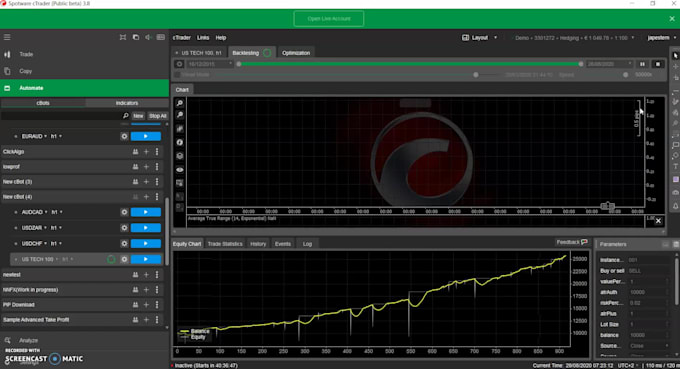The image size is (680, 369).
Task: Open the Optimization tab
Action: coord(296,53)
